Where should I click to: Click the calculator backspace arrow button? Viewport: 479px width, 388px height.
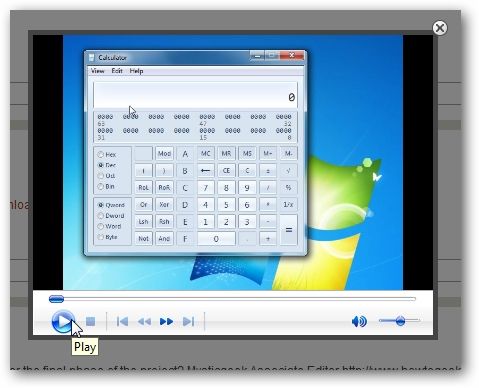[206, 171]
